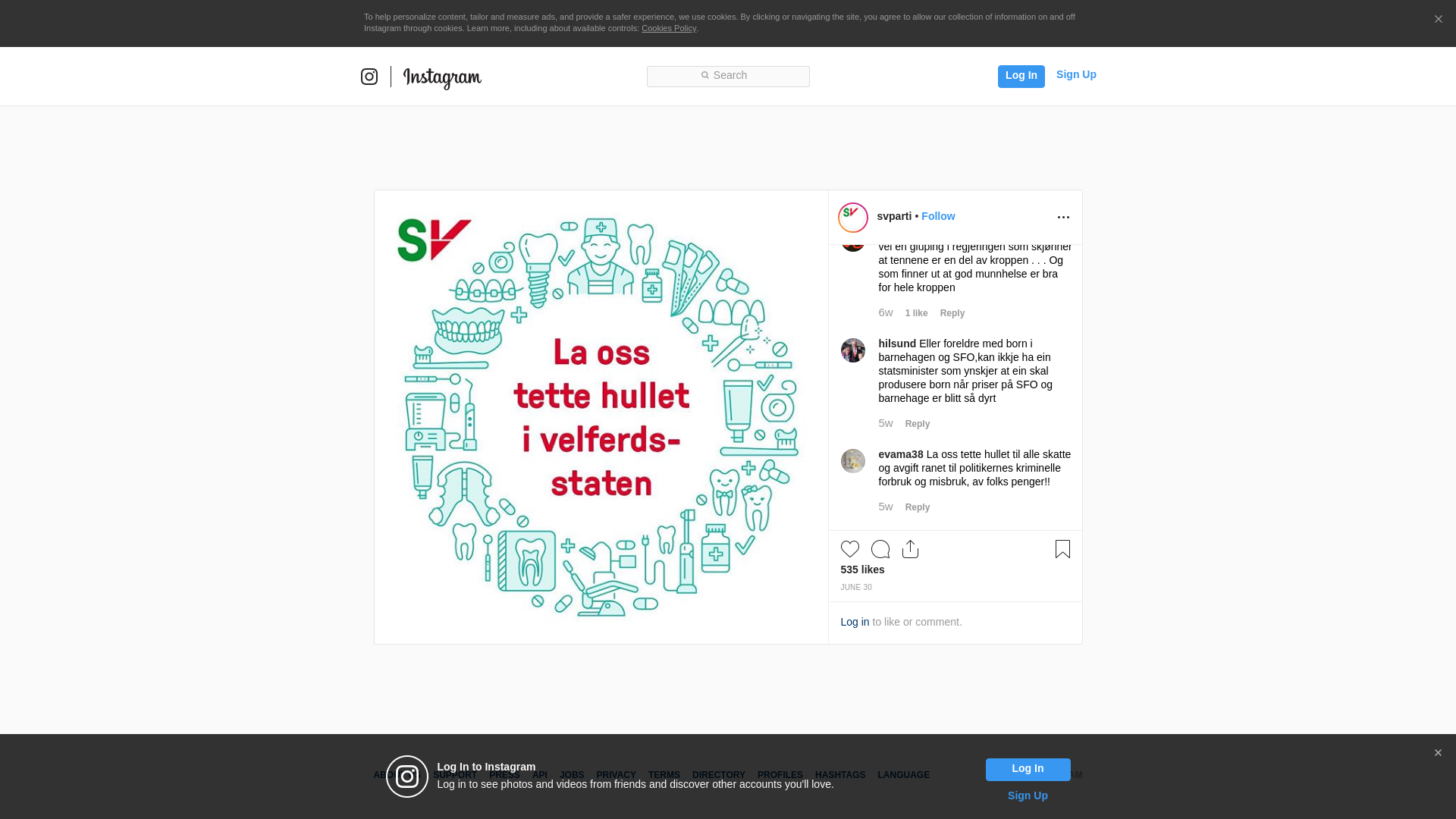Open the Sign Up link in header
Viewport: 1456px width, 819px height.
pyautogui.click(x=1076, y=74)
